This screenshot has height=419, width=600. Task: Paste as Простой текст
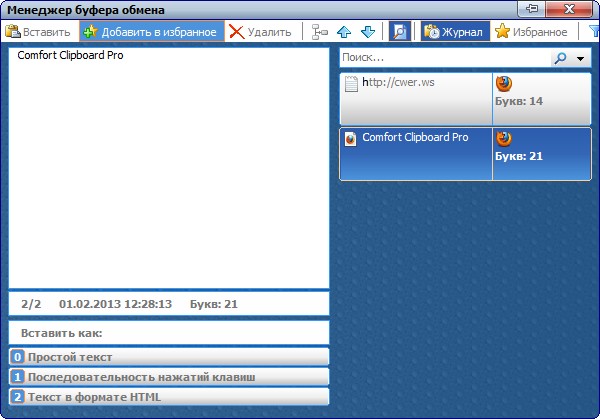[x=169, y=357]
